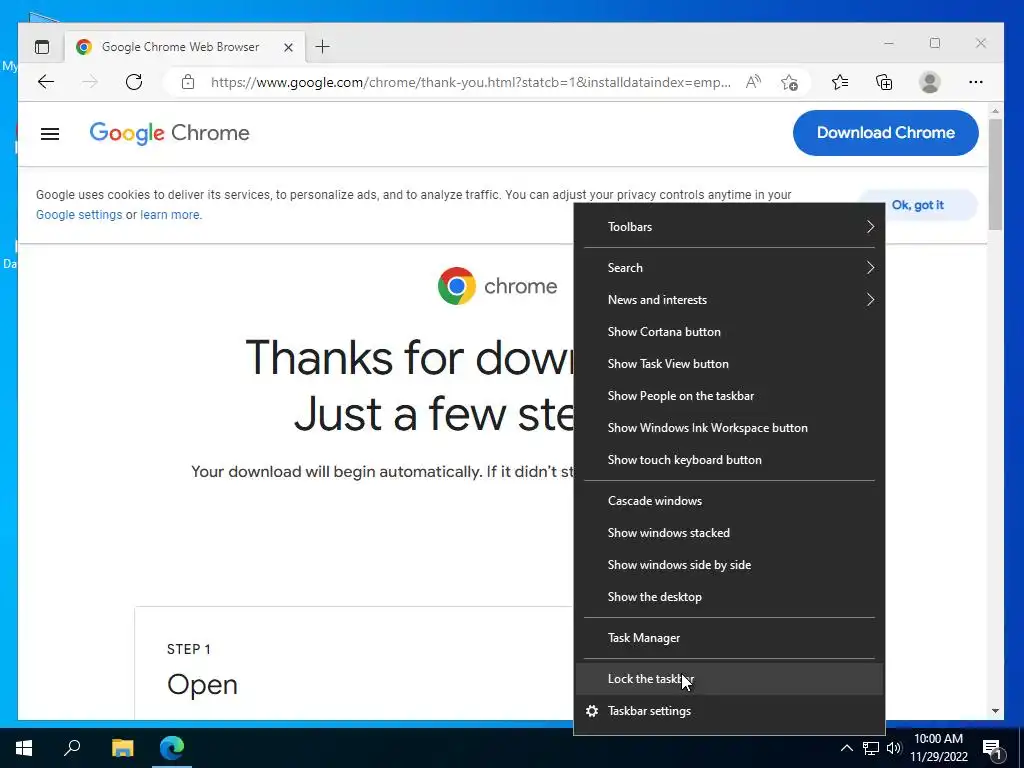Viewport: 1024px width, 768px height.
Task: Click the Edge back navigation arrow
Action: coord(46,82)
